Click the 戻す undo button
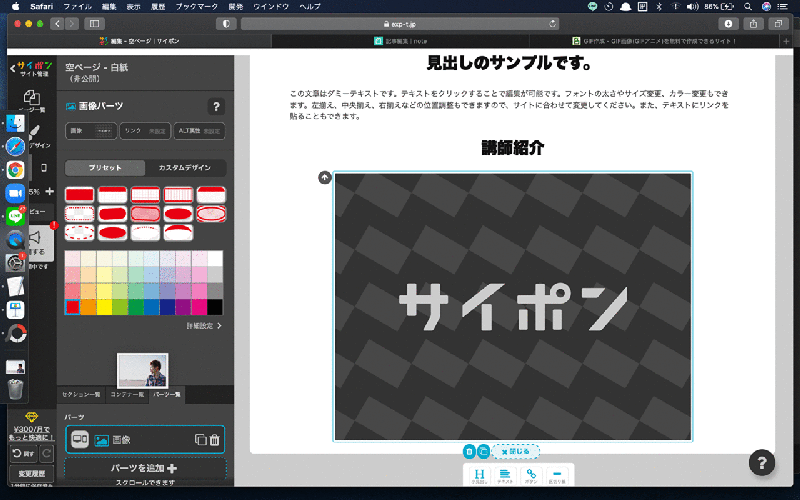 click(x=23, y=453)
